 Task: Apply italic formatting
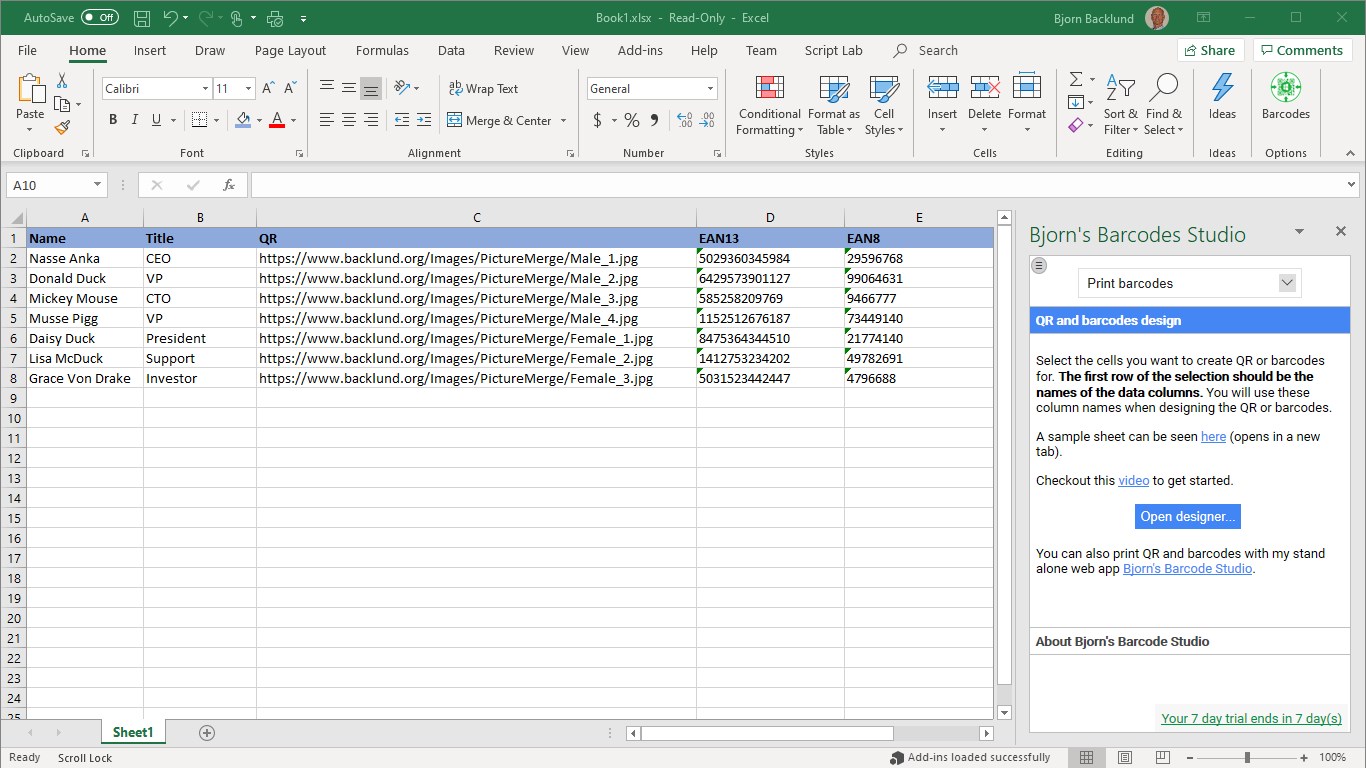(135, 120)
